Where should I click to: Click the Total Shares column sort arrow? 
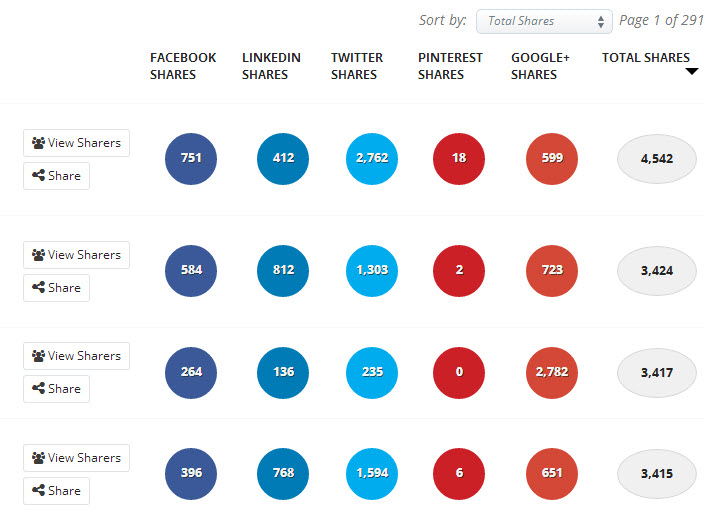691,71
